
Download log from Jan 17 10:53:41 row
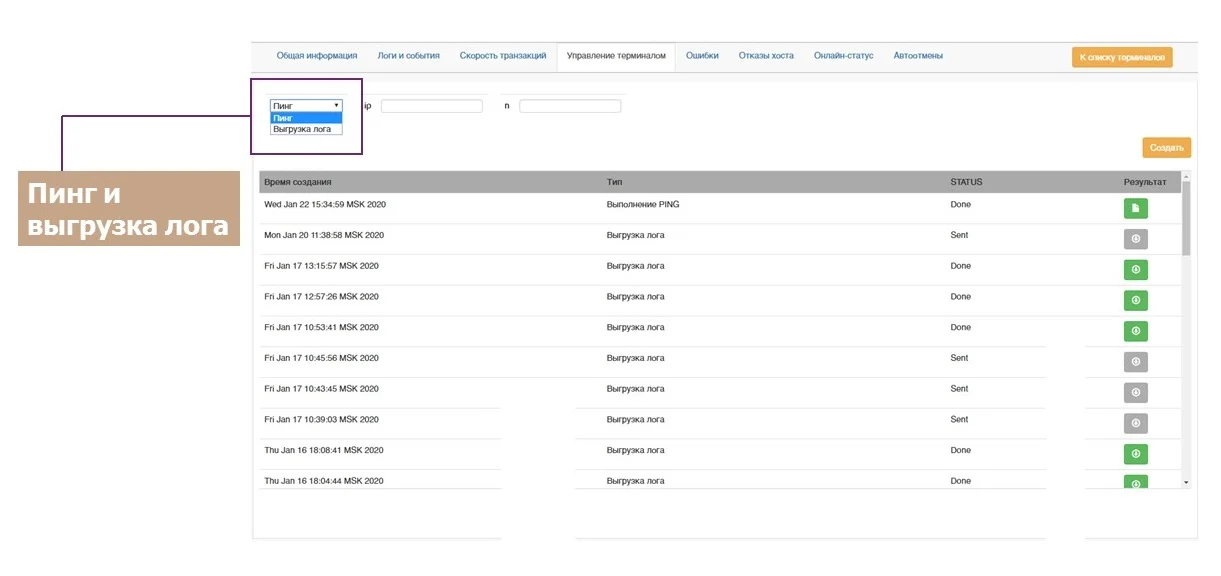tap(1135, 331)
